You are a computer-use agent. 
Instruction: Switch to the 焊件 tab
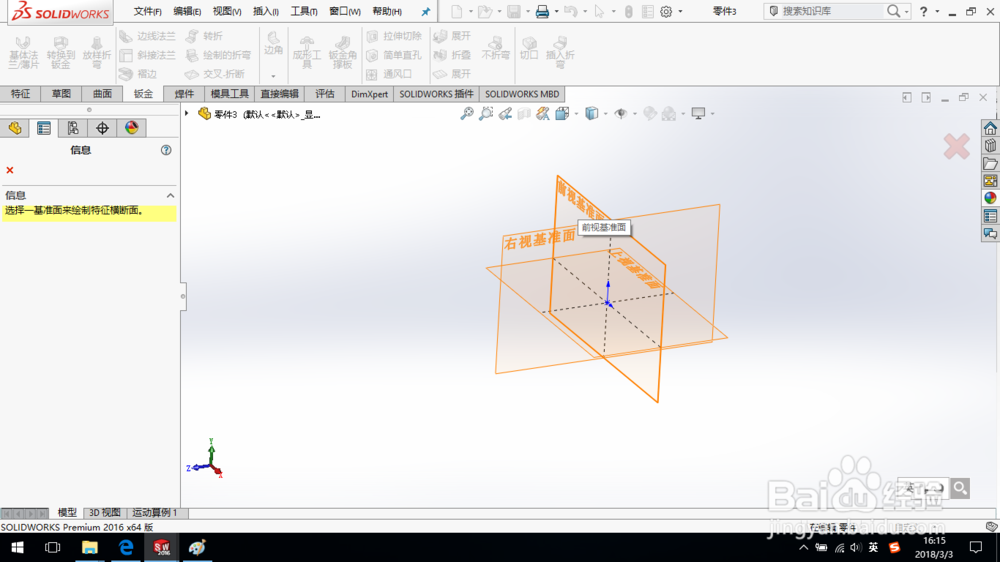[x=184, y=94]
